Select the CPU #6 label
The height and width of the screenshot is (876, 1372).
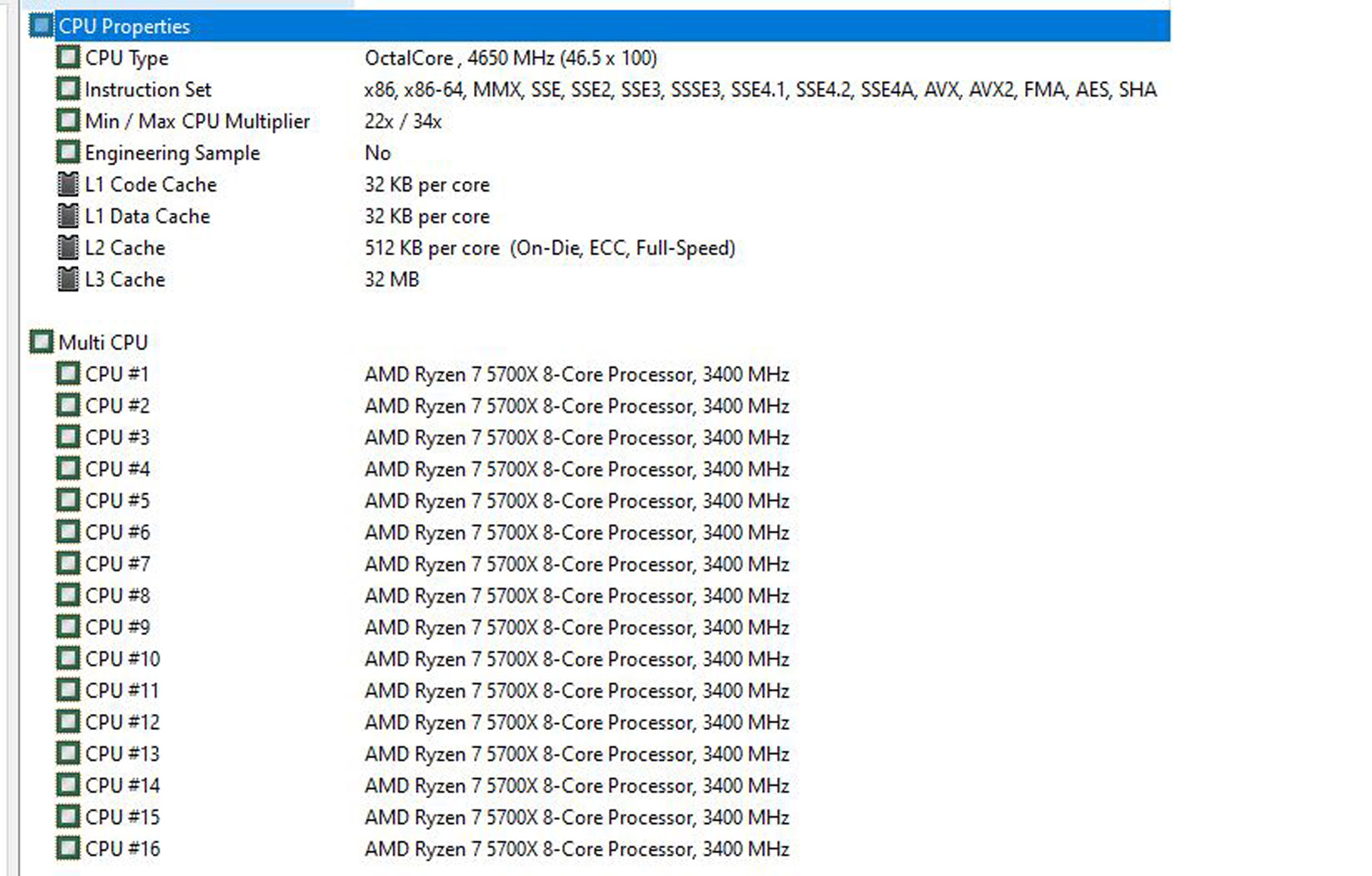pos(117,532)
